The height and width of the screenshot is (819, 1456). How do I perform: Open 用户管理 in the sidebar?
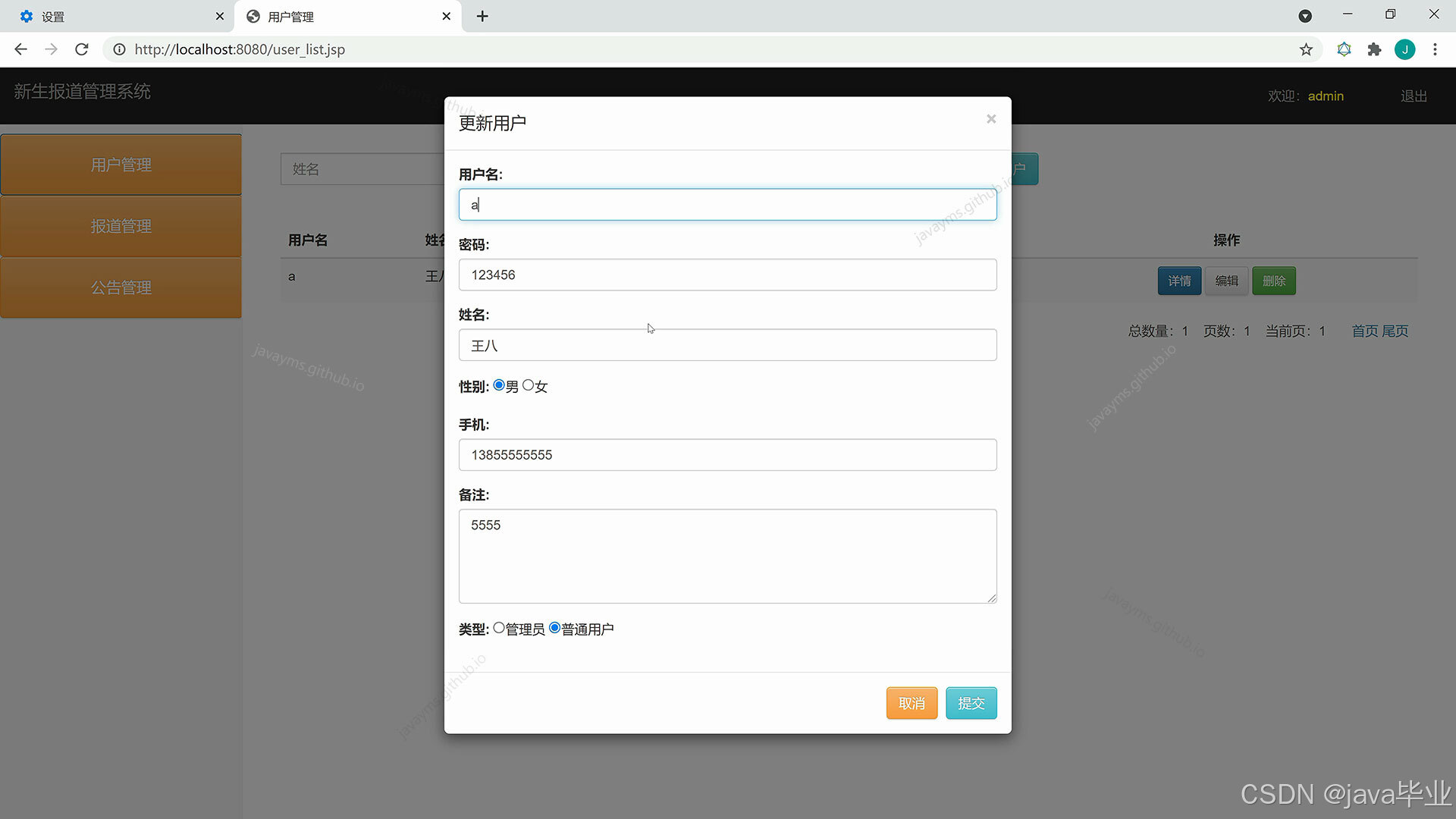coord(121,165)
